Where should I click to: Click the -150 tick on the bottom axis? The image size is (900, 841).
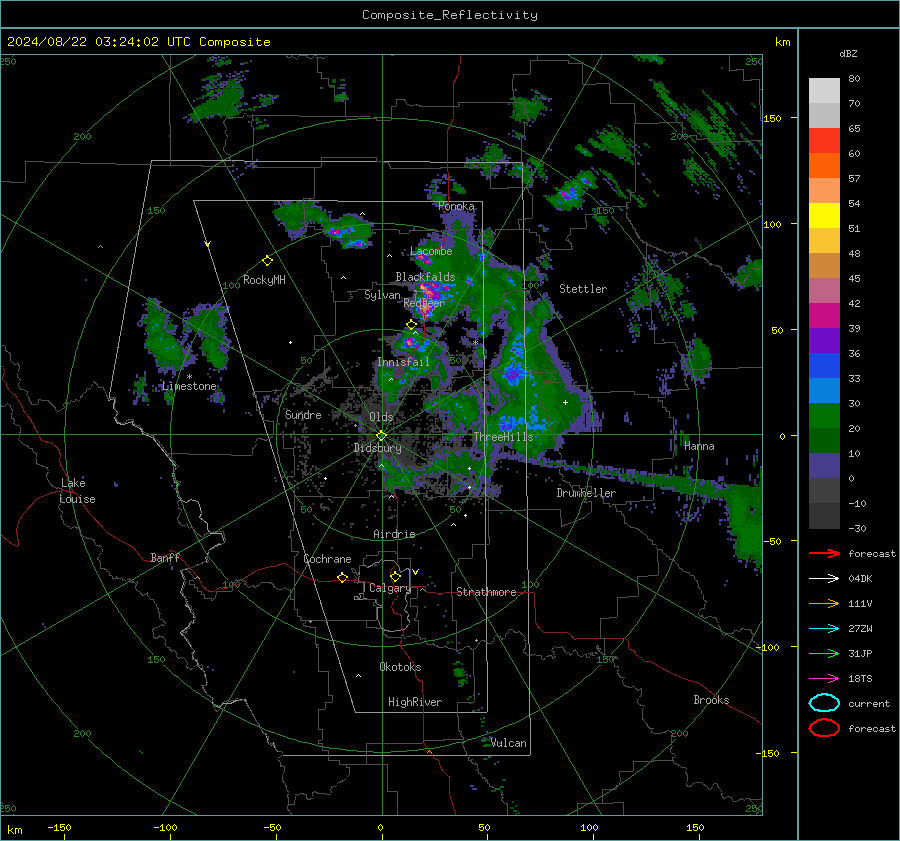tap(59, 828)
